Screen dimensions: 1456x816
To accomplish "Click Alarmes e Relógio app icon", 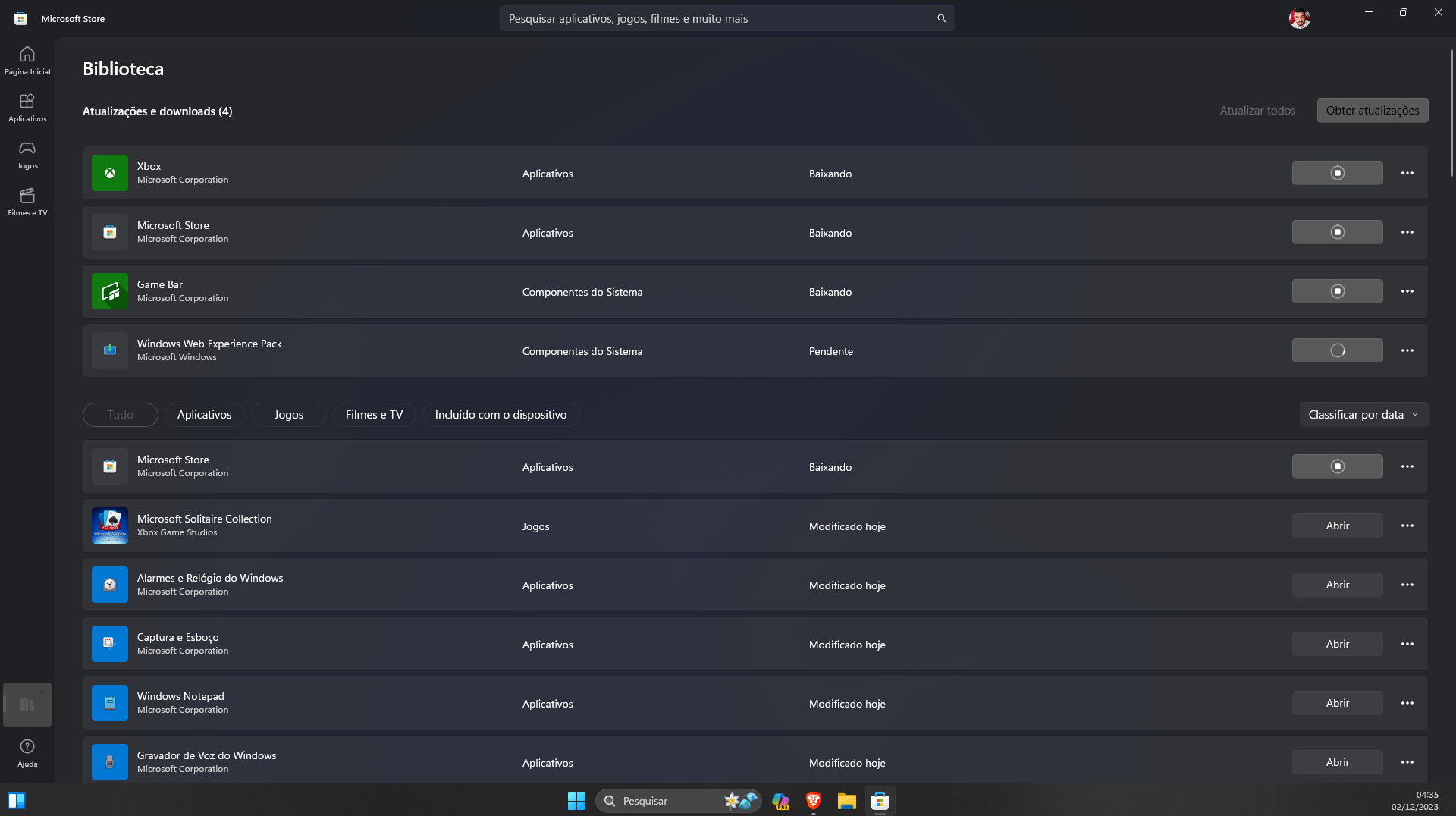I will pyautogui.click(x=110, y=585).
